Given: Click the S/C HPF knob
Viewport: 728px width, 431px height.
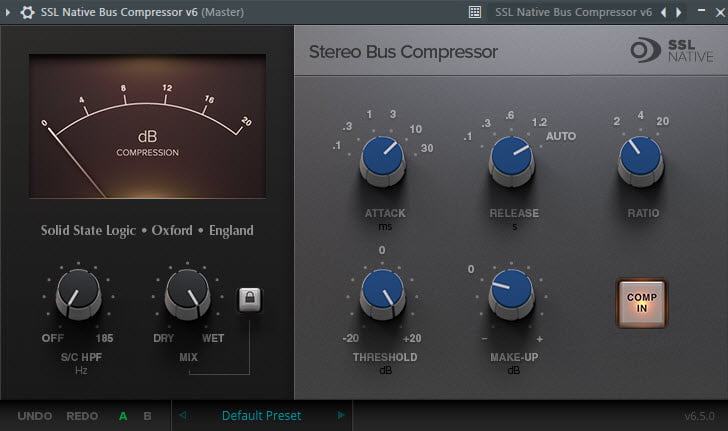Looking at the screenshot, I should 78,294.
